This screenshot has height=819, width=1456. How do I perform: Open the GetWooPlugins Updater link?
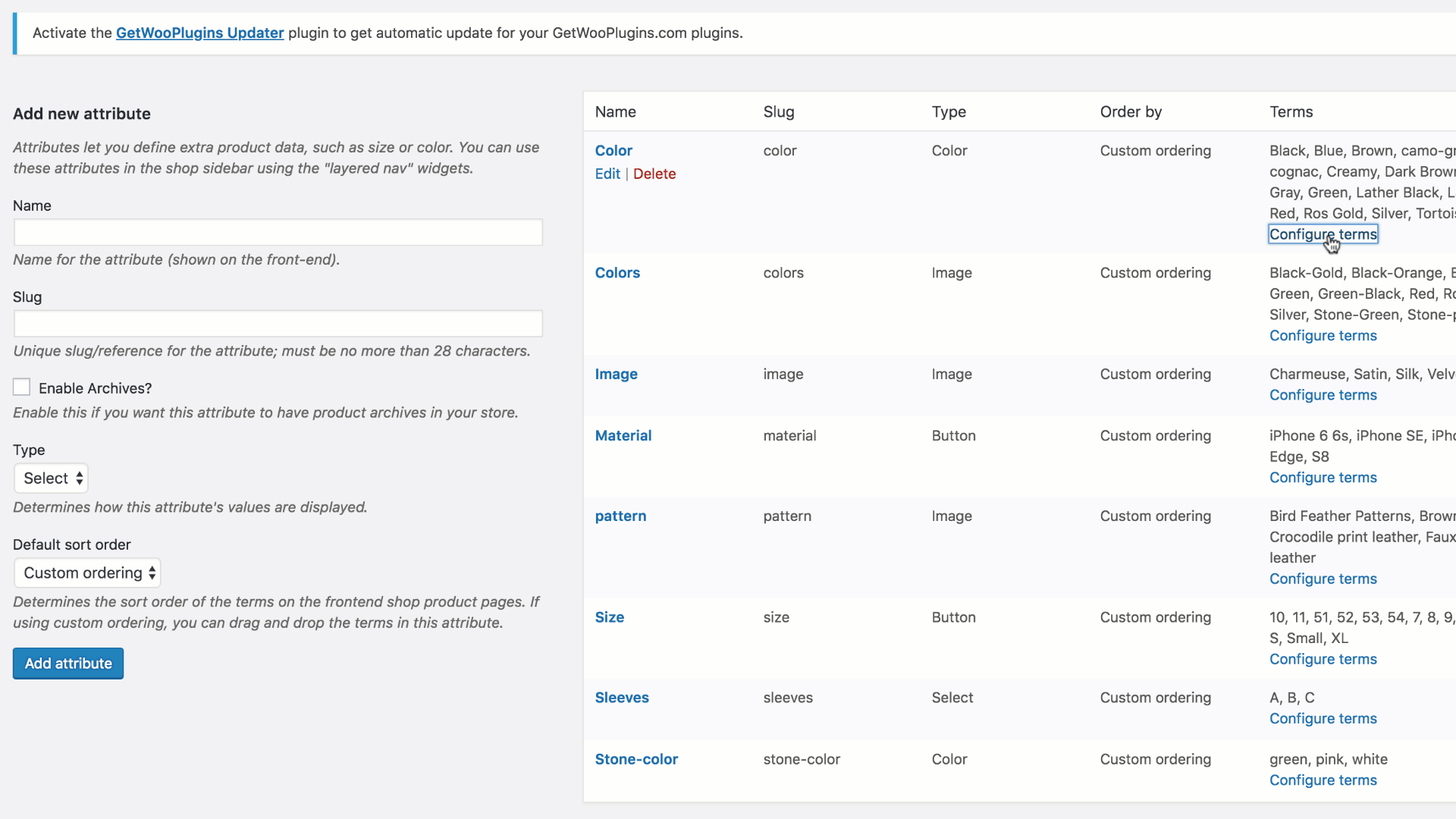(199, 33)
